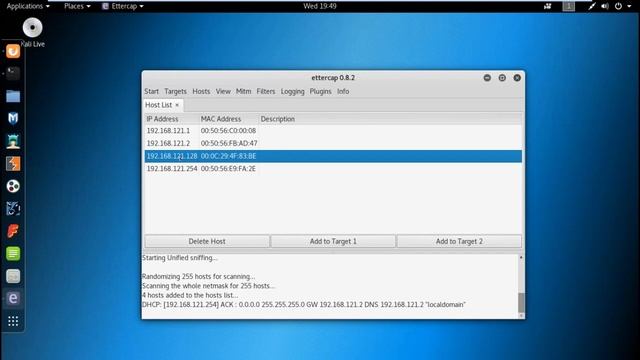This screenshot has width=640, height=360.
Task: Select host 192.168.121.2
Action: 333,143
